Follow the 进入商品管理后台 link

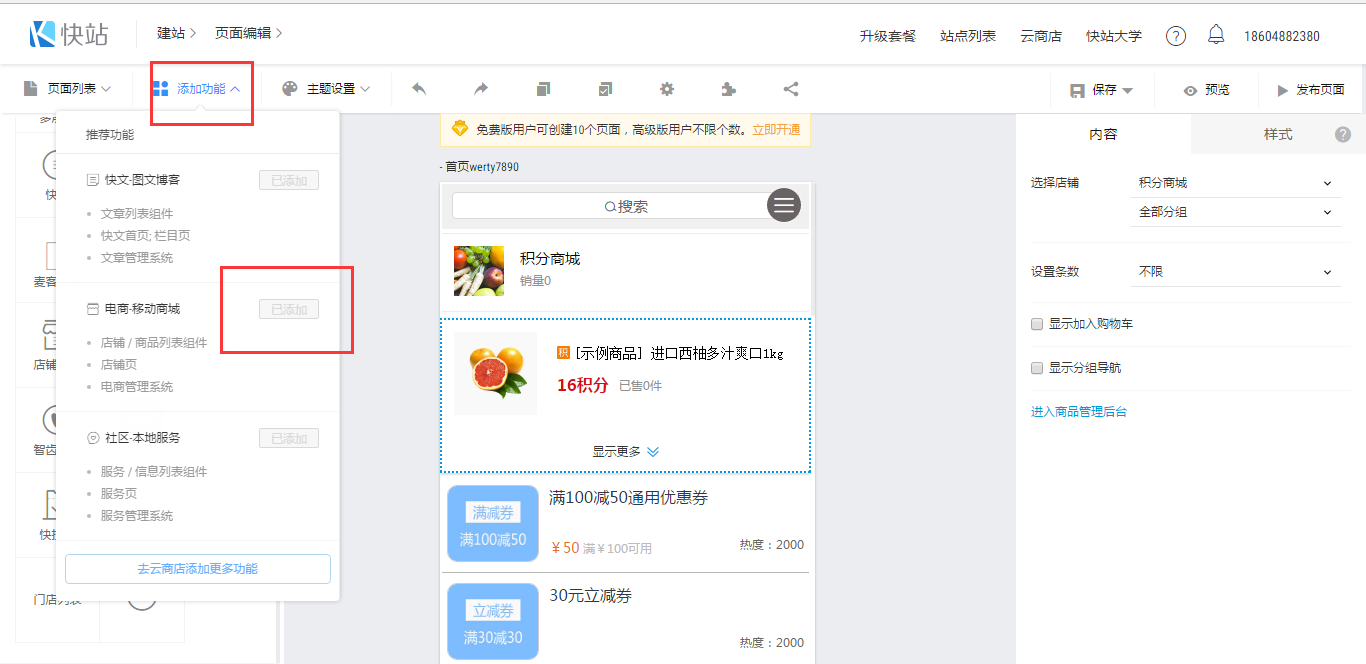click(1079, 411)
